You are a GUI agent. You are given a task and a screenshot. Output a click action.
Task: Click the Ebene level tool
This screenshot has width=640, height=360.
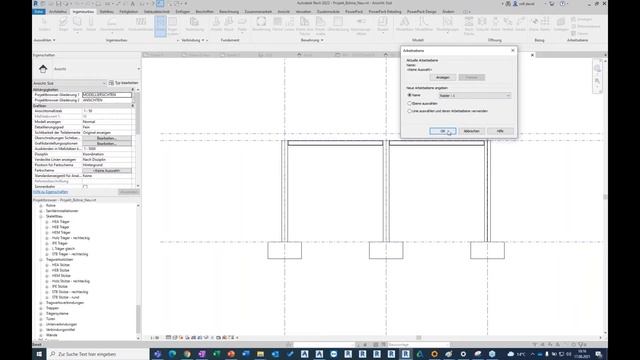(x=534, y=24)
